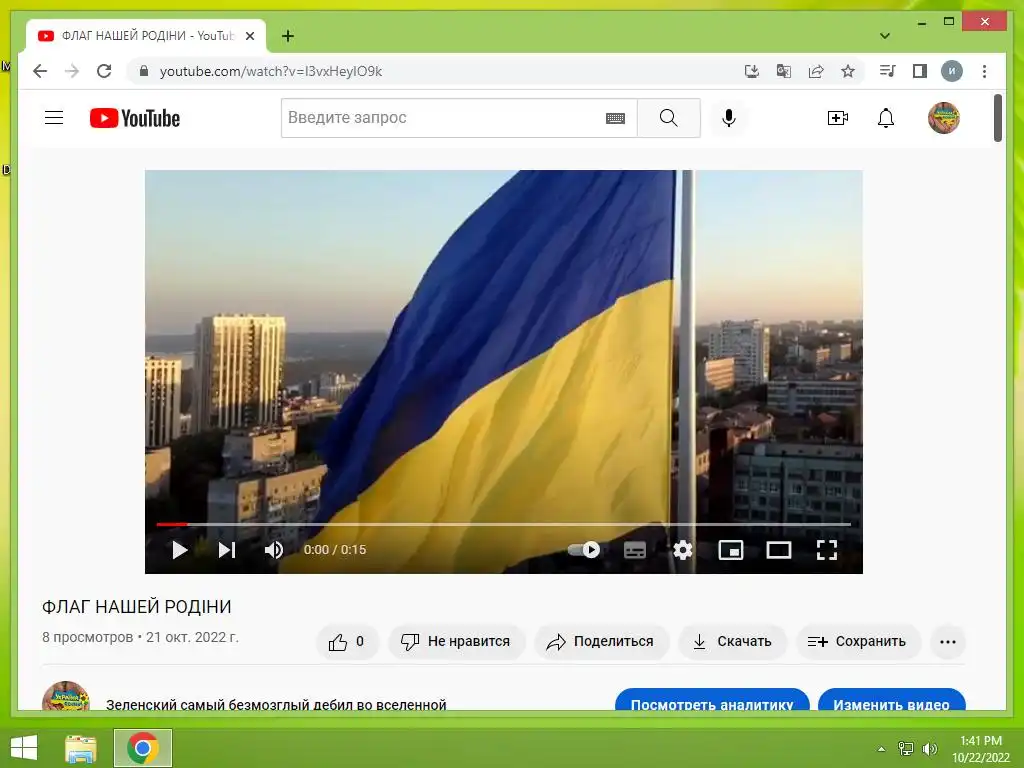
Task: Open the volume tray icon
Action: tap(930, 749)
